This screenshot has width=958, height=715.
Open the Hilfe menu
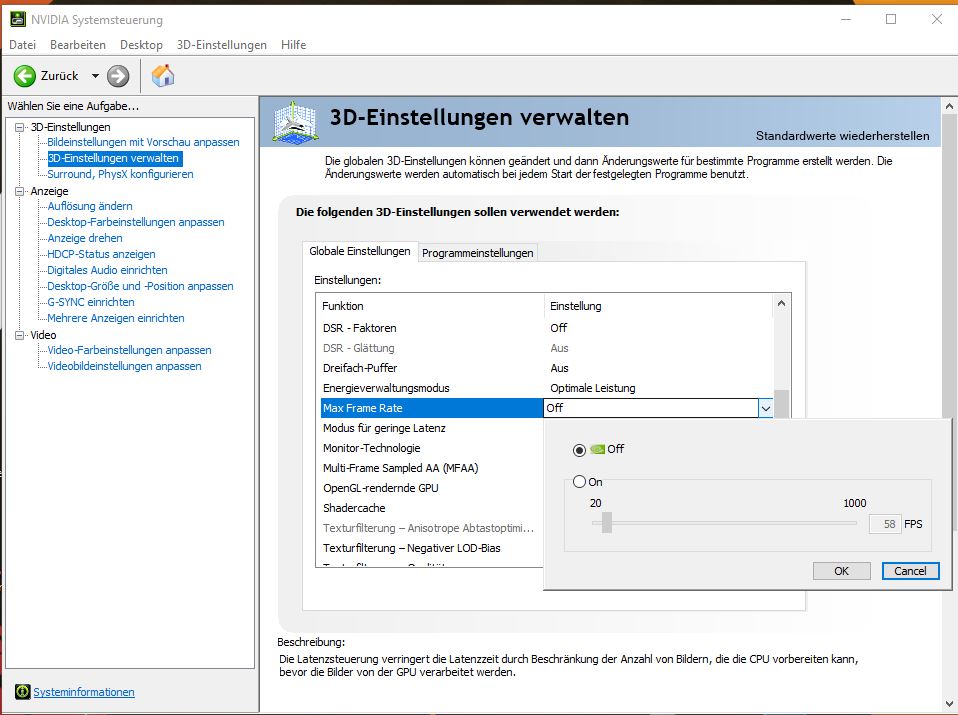click(293, 45)
